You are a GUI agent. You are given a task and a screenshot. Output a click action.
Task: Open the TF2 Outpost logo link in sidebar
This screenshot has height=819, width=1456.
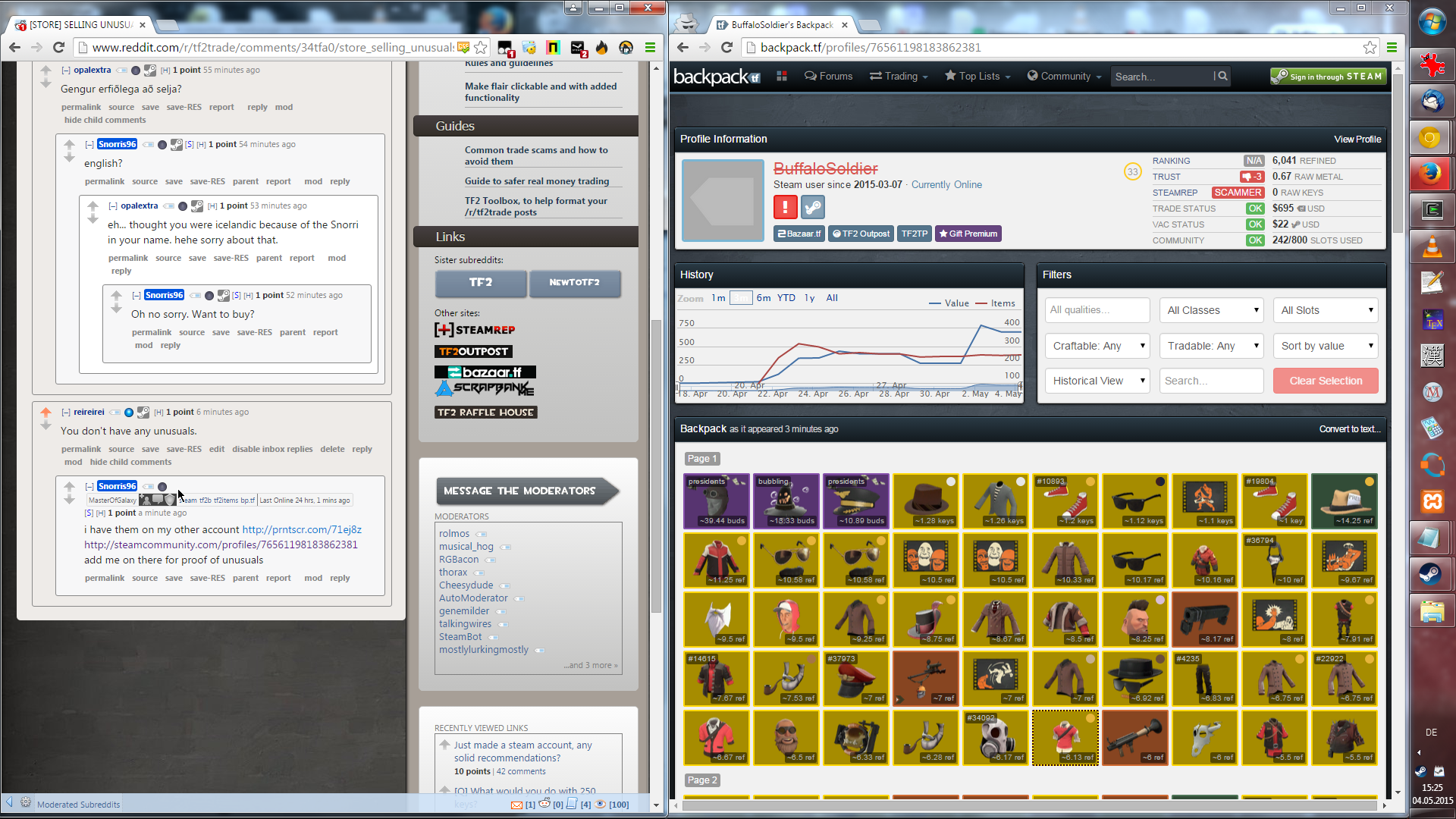tap(473, 351)
